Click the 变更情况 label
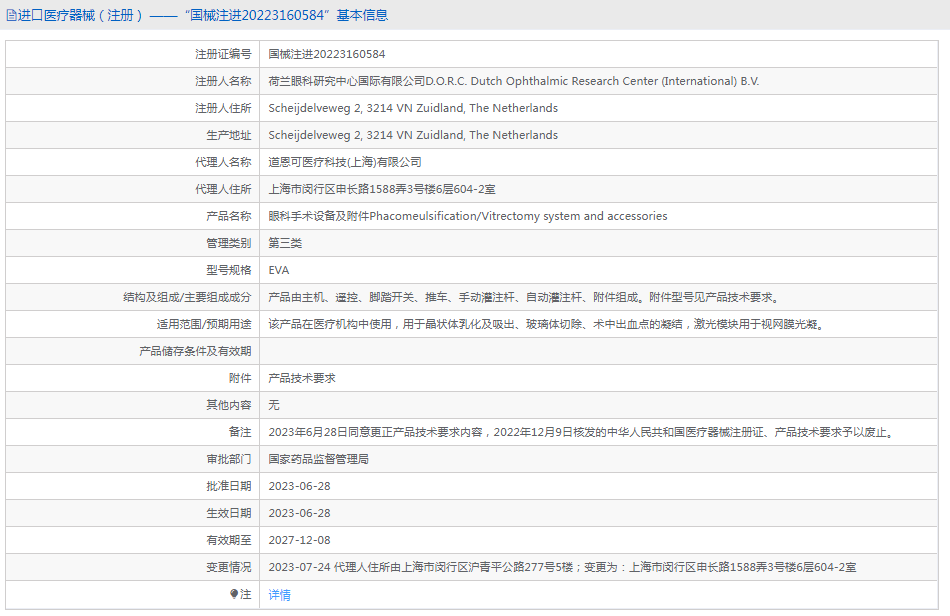The height and width of the screenshot is (616, 950). click(228, 568)
